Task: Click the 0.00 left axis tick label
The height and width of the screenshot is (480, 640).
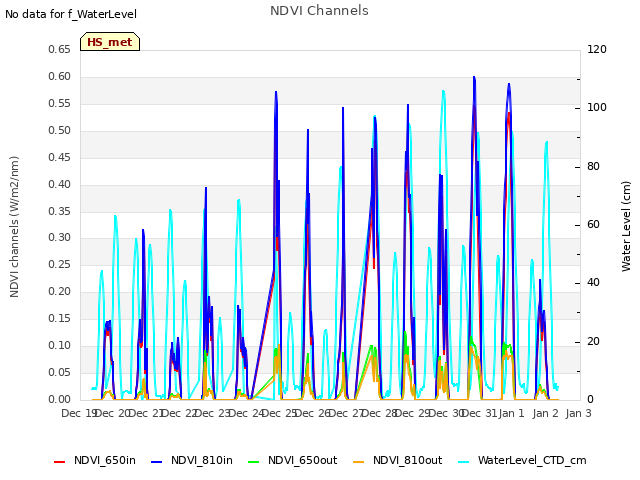Action: tap(59, 399)
